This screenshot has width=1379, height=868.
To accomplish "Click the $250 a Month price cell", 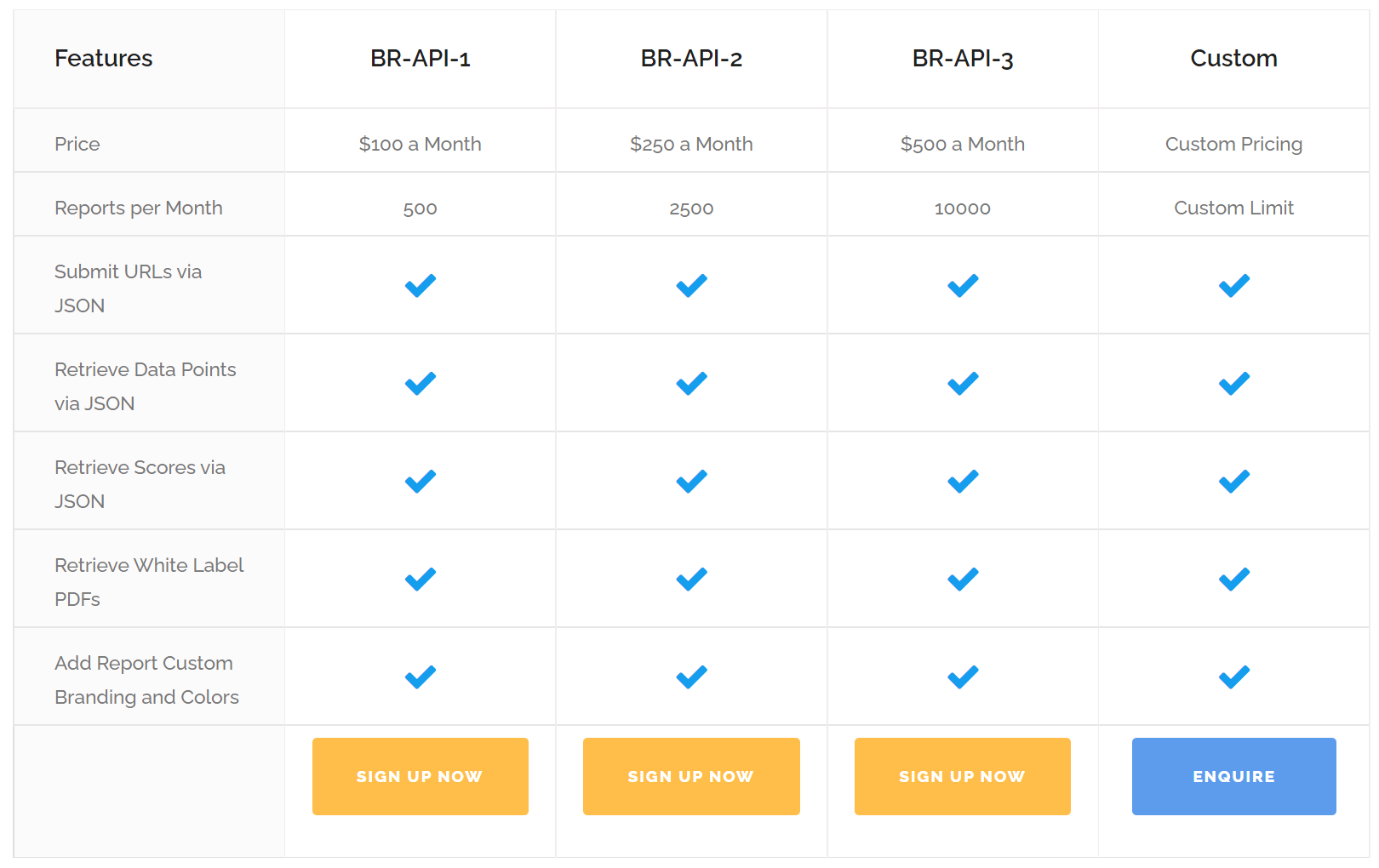I will 691,144.
